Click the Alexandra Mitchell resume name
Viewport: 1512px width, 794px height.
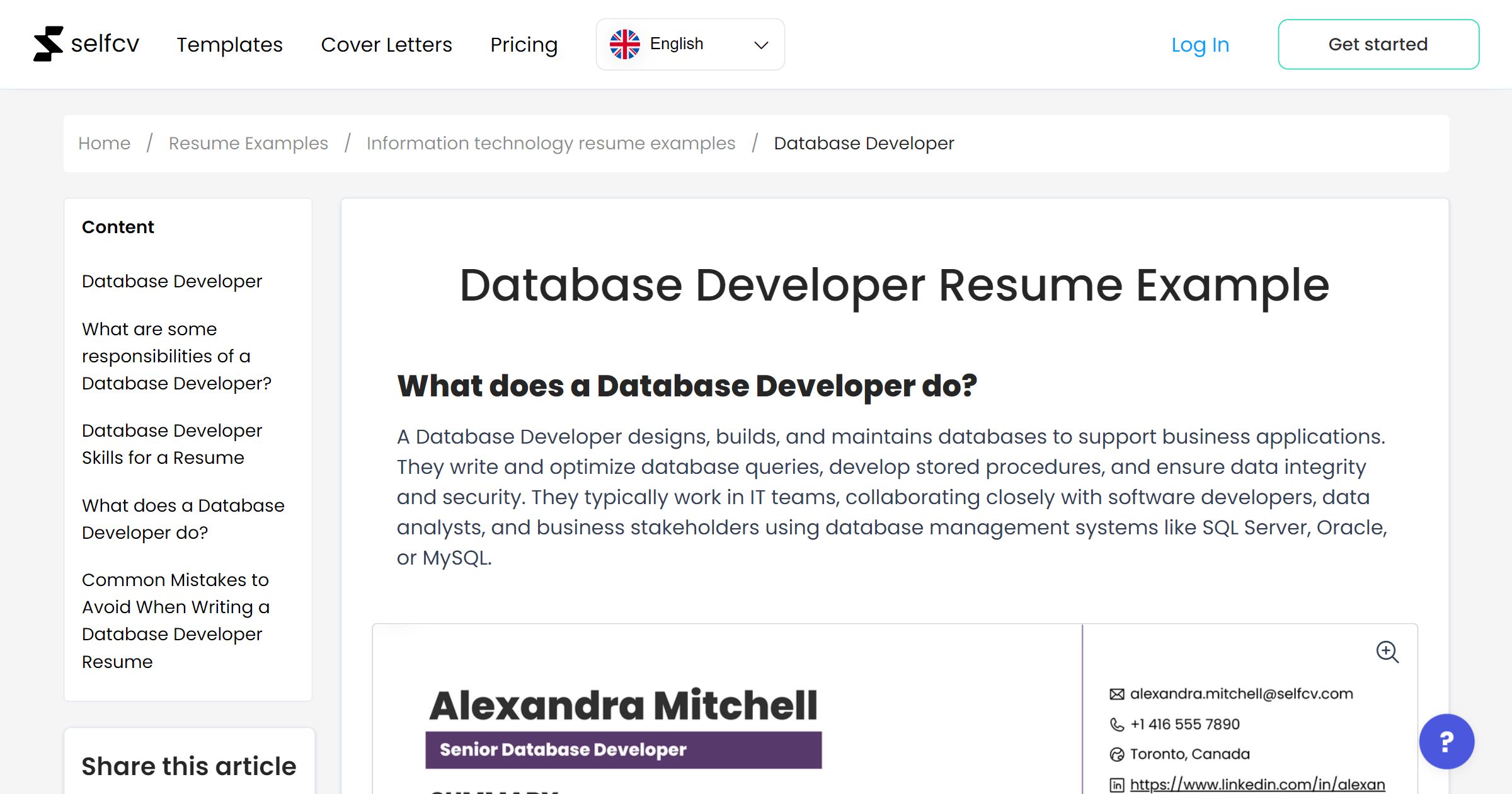click(623, 705)
